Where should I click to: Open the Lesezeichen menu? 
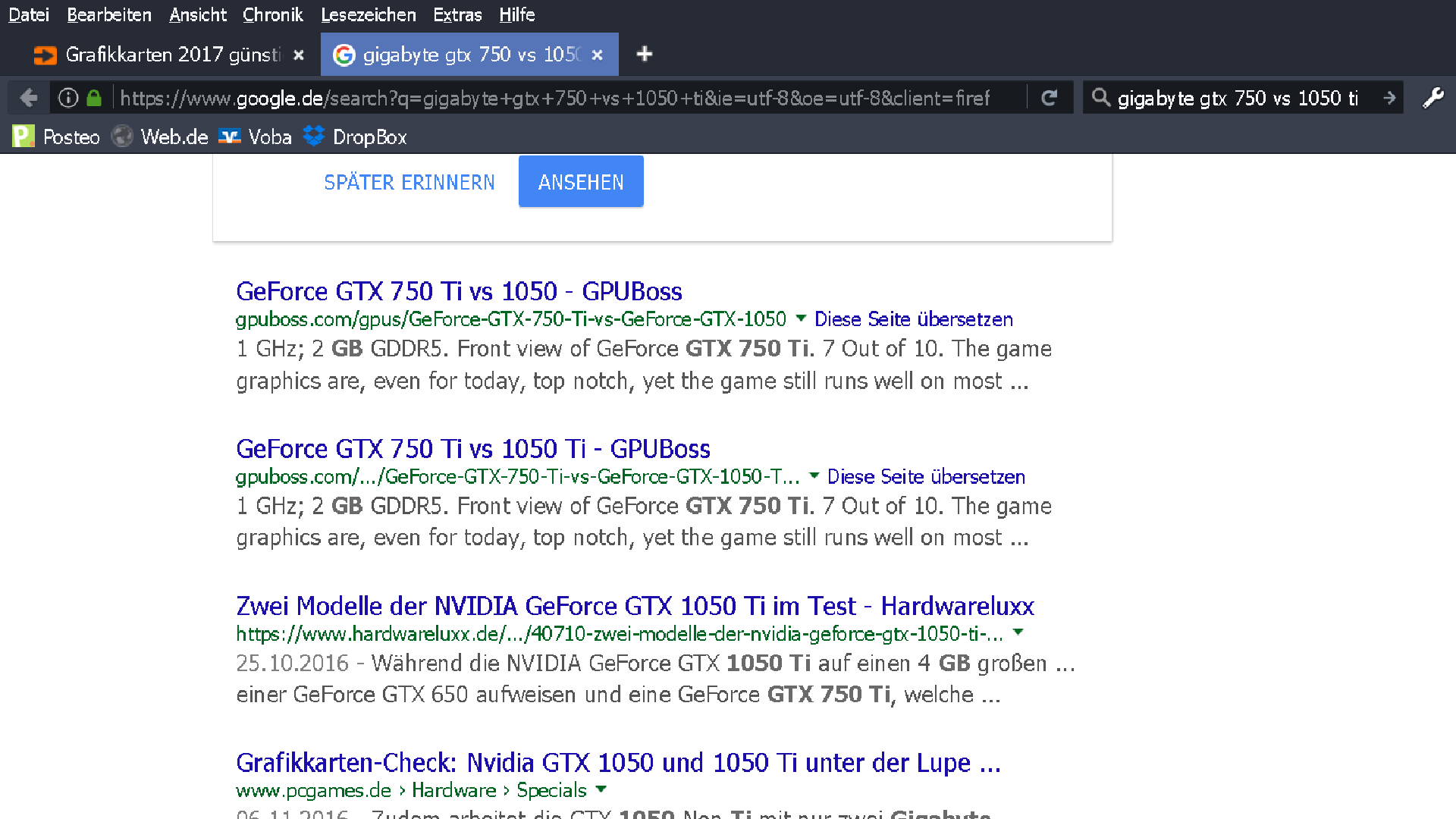coord(368,14)
